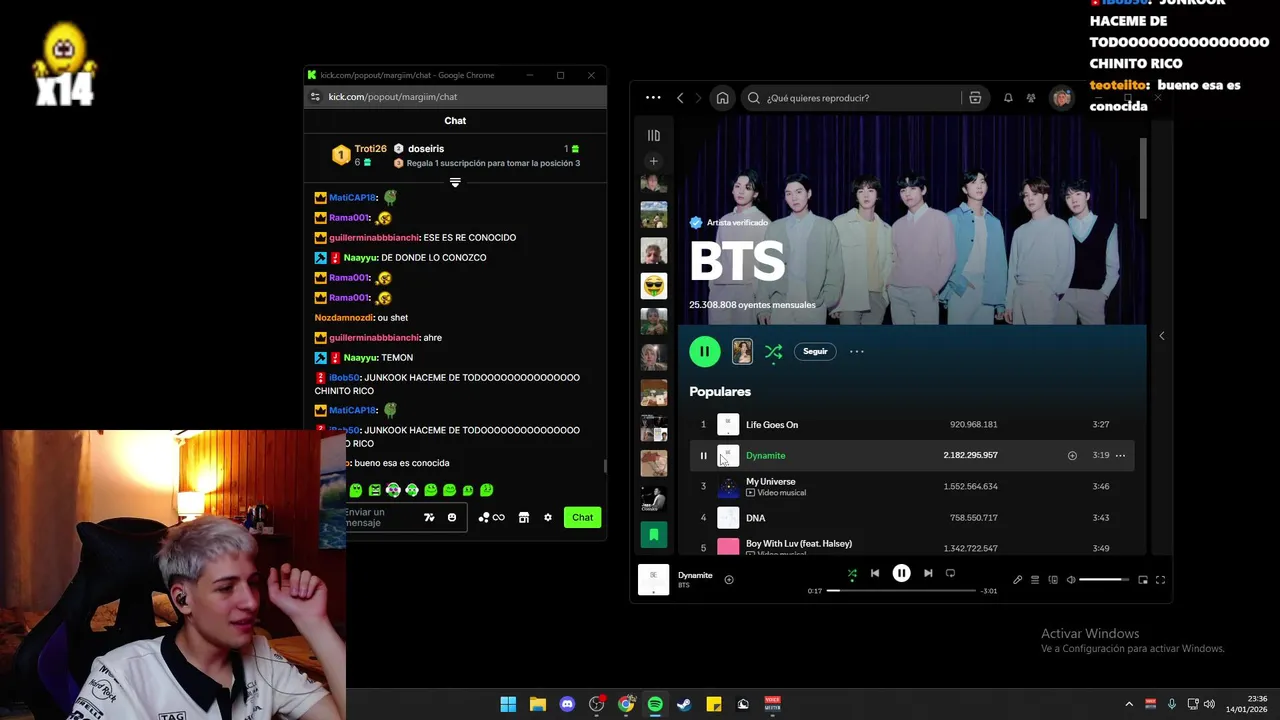
Task: Click the iBob50 username in chat
Action: [x=345, y=378]
